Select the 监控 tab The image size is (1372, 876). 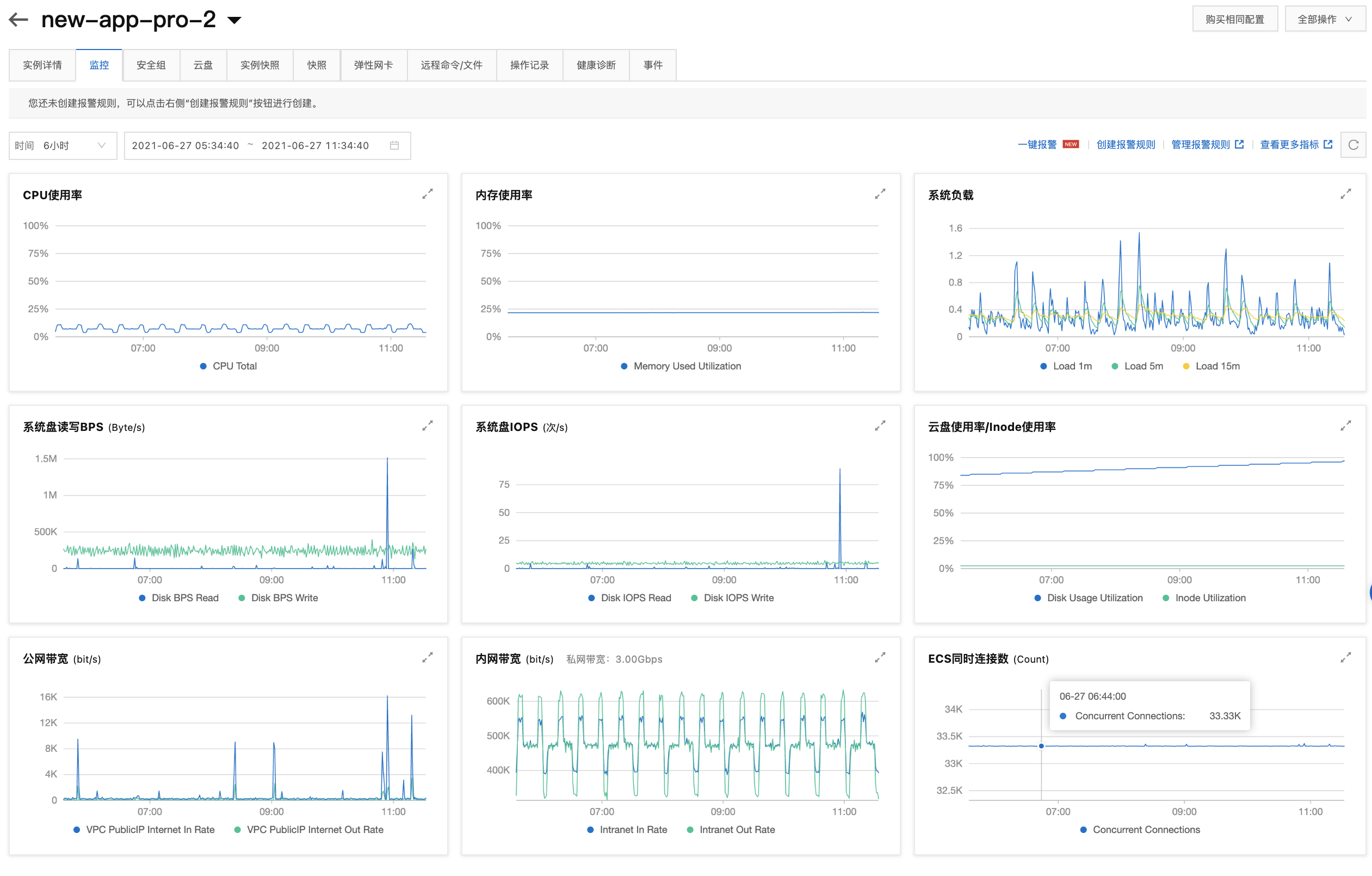coord(99,65)
